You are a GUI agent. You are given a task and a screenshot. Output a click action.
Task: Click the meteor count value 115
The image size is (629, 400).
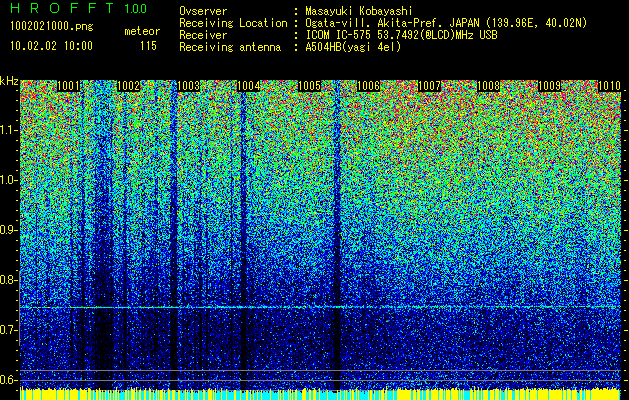pos(148,46)
